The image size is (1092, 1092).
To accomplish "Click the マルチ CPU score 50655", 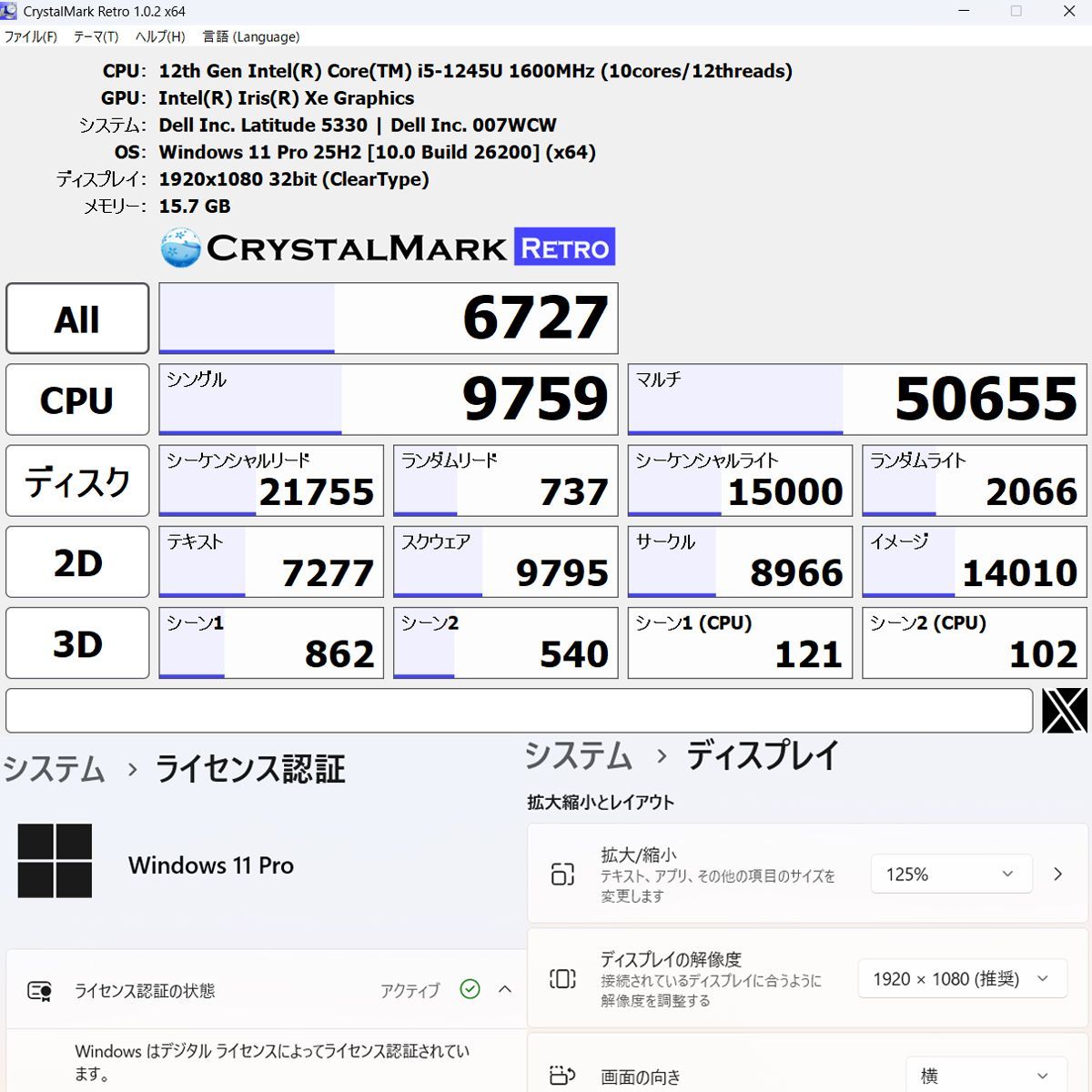I will pos(857,399).
